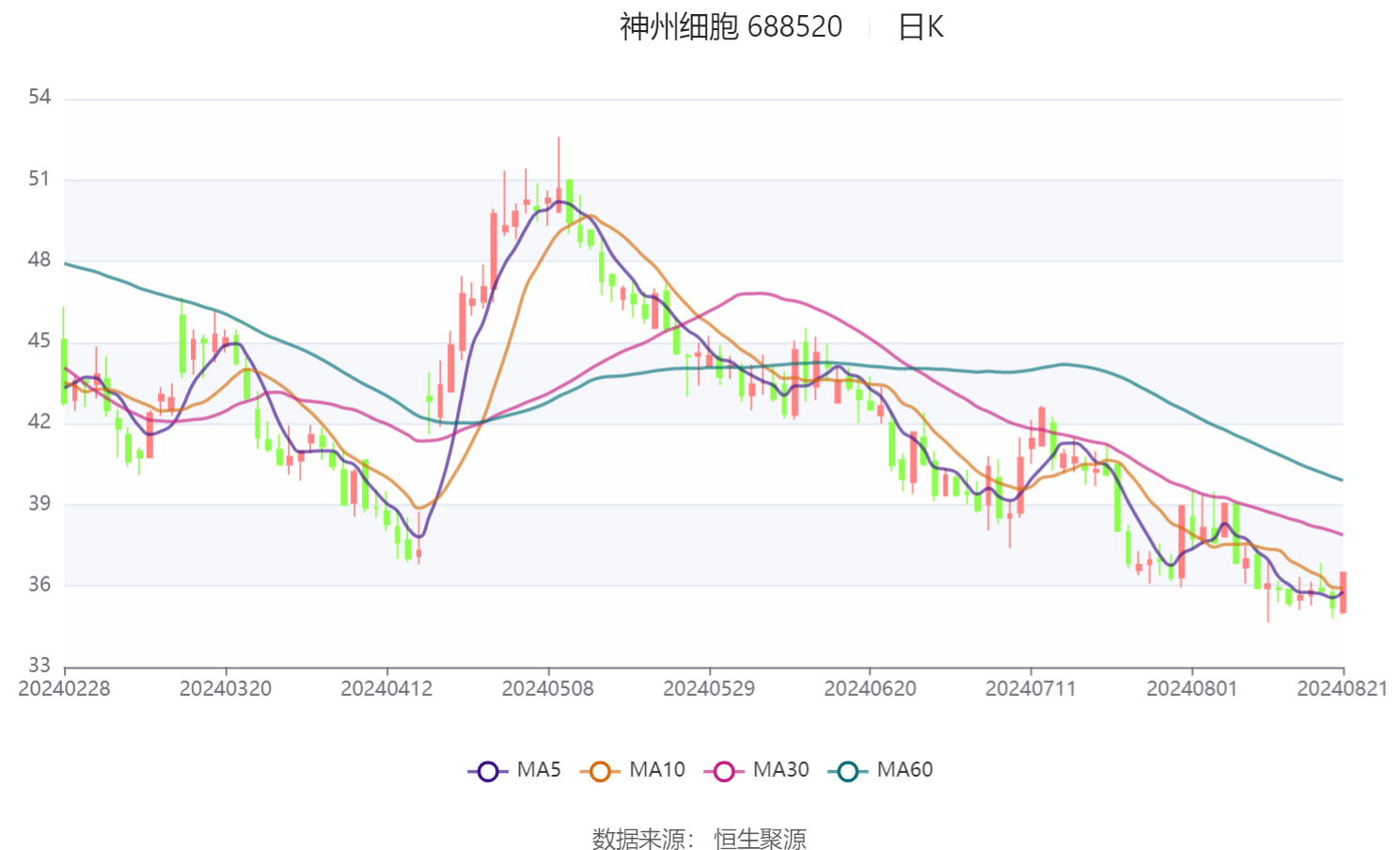Click y-axis value 45
This screenshot has width=1400, height=850.
(x=39, y=340)
